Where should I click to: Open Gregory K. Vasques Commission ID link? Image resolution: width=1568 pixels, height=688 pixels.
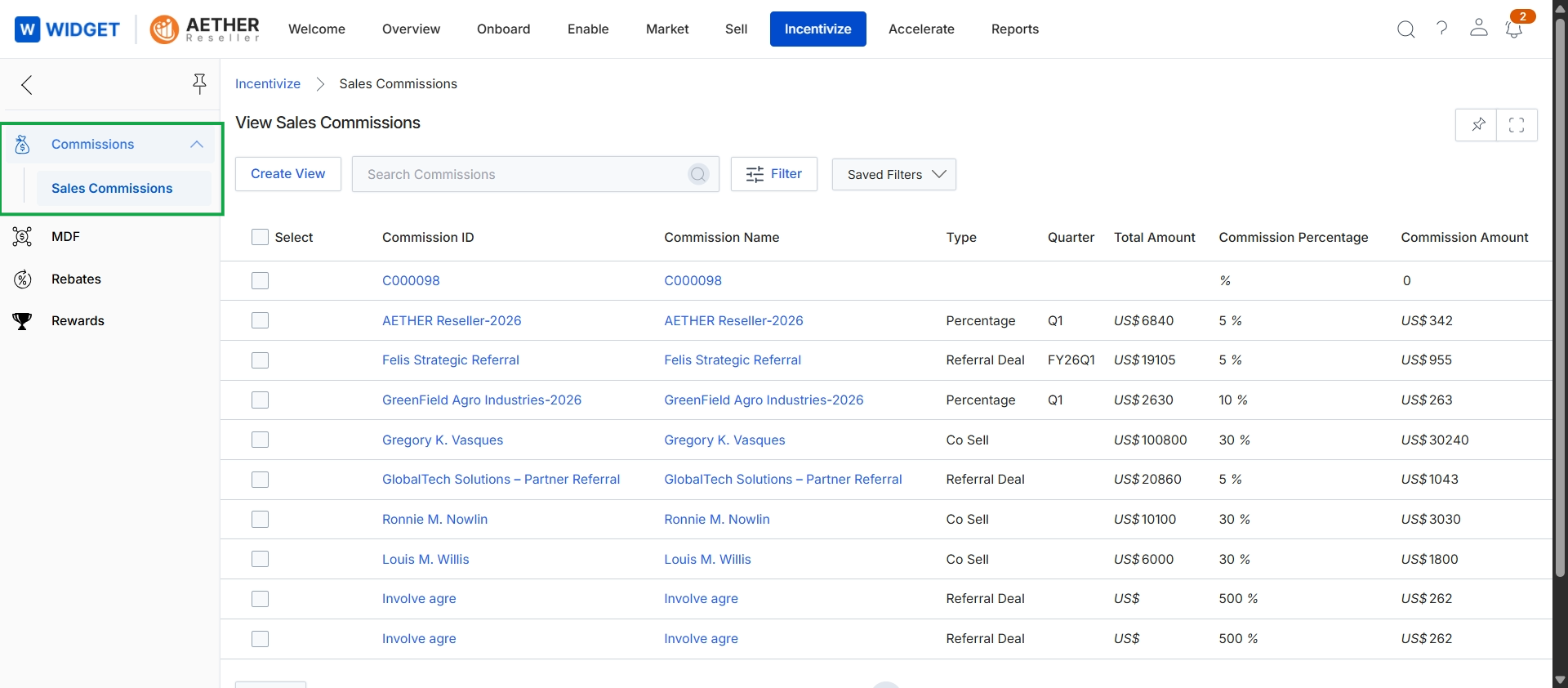pyautogui.click(x=443, y=440)
